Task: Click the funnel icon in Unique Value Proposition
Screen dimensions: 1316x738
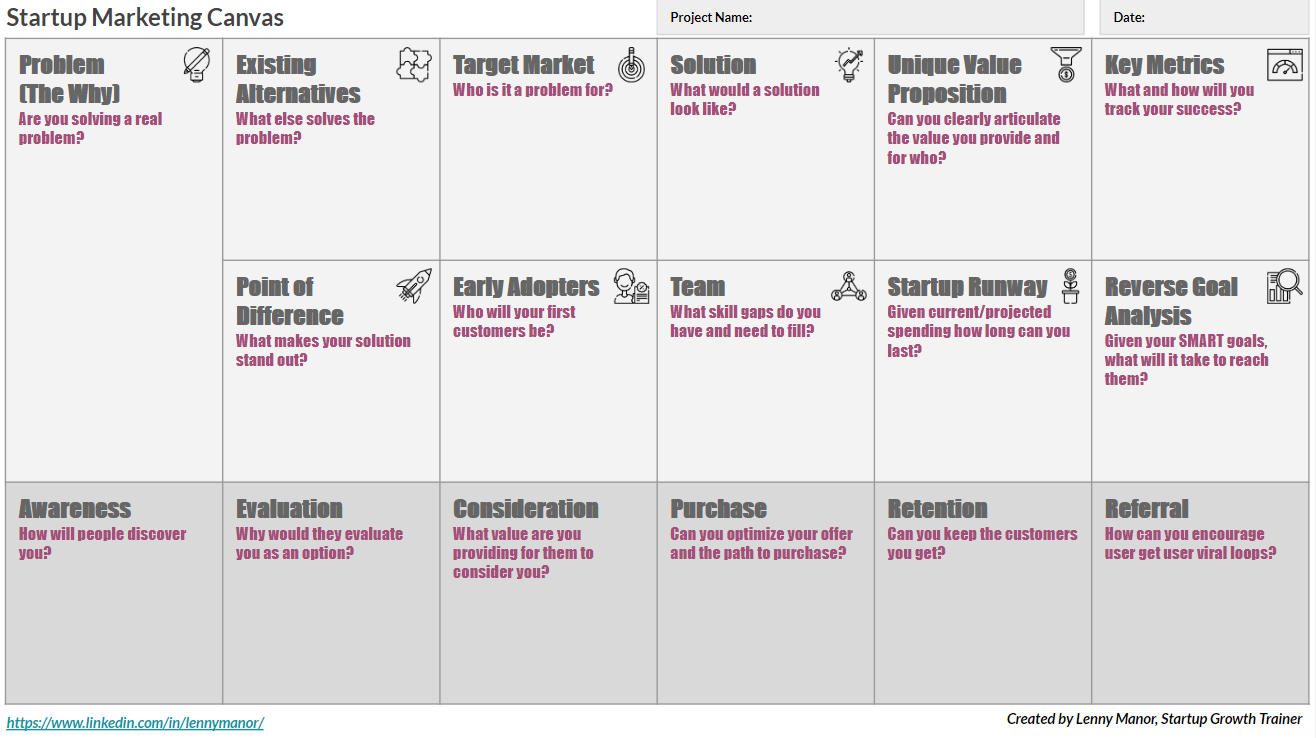Action: [1066, 65]
